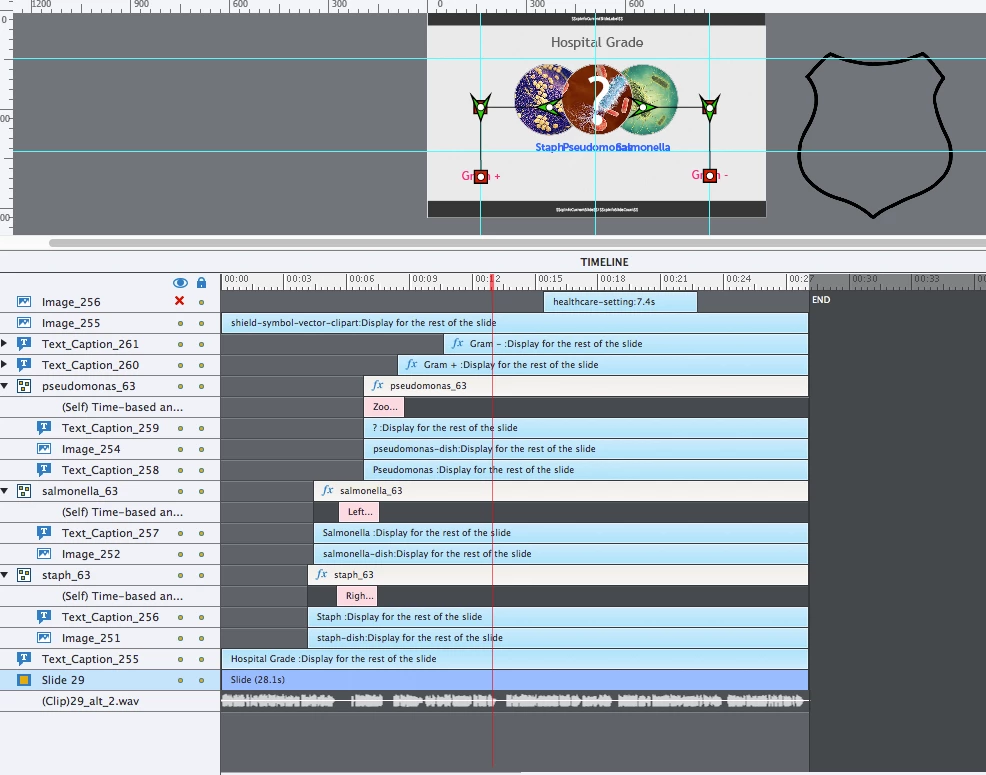The width and height of the screenshot is (986, 775).
Task: Collapse the staph_63 group
Action: click(x=4, y=575)
